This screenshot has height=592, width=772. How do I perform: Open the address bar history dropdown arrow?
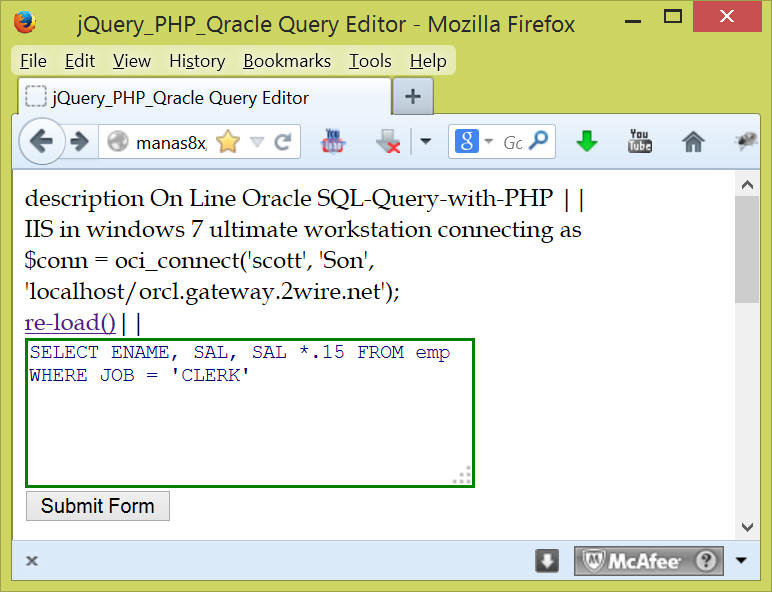click(257, 142)
